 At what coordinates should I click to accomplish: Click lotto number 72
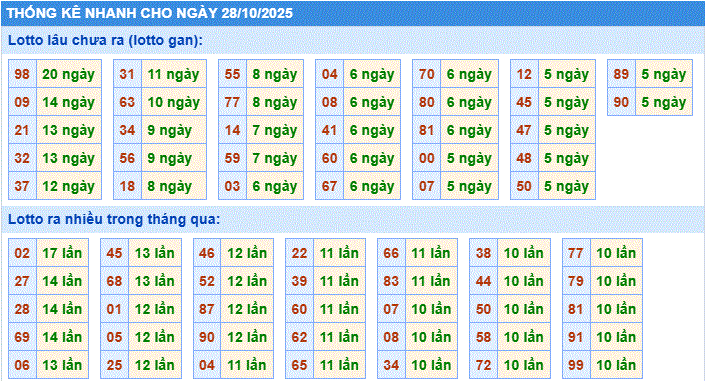coord(484,365)
